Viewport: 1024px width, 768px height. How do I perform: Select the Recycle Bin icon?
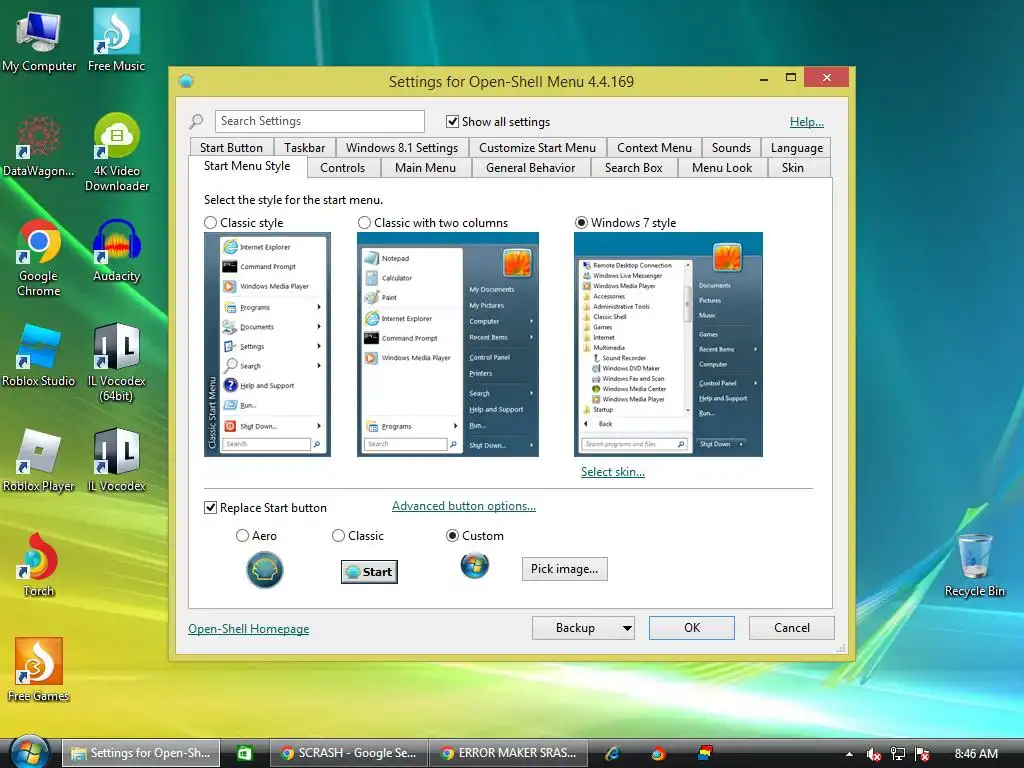click(x=974, y=566)
